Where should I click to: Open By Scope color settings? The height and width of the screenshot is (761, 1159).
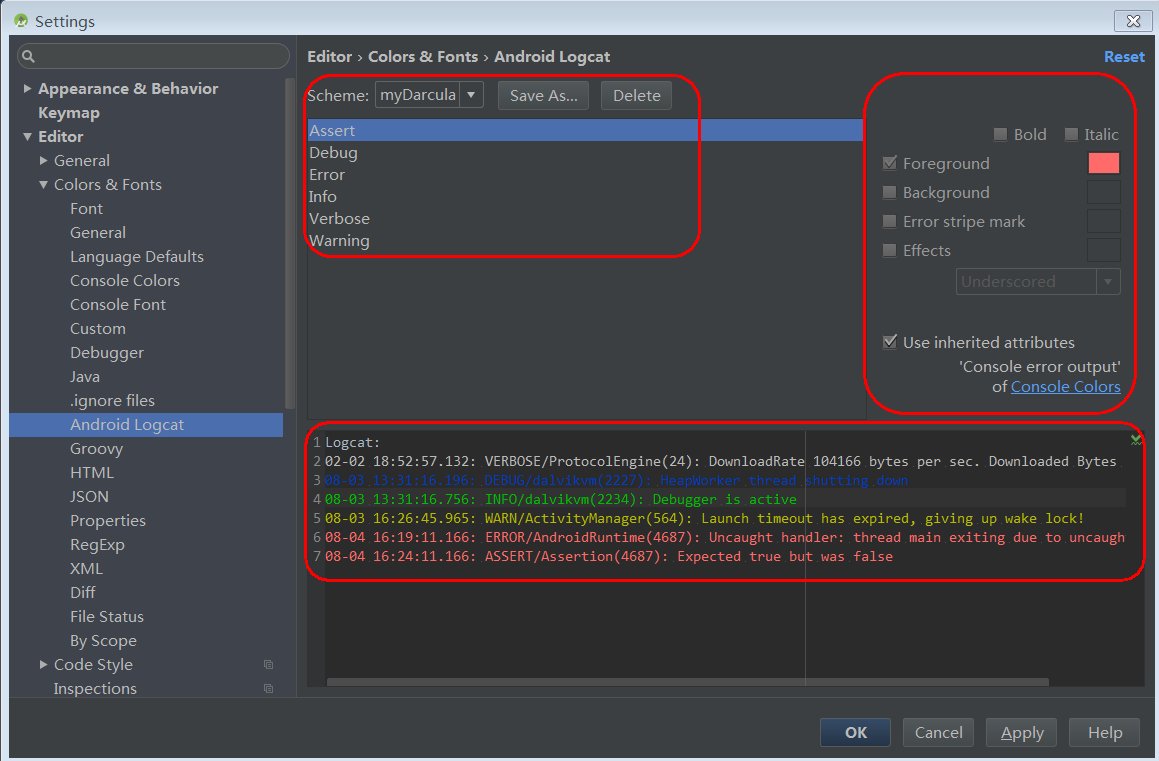103,641
